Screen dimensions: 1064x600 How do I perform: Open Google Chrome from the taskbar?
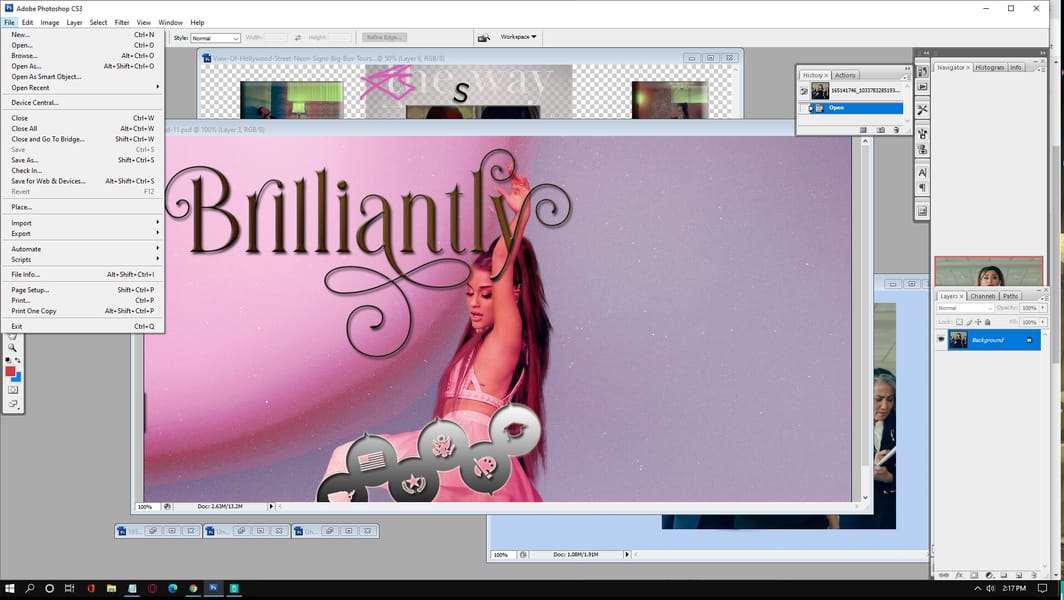[193, 588]
